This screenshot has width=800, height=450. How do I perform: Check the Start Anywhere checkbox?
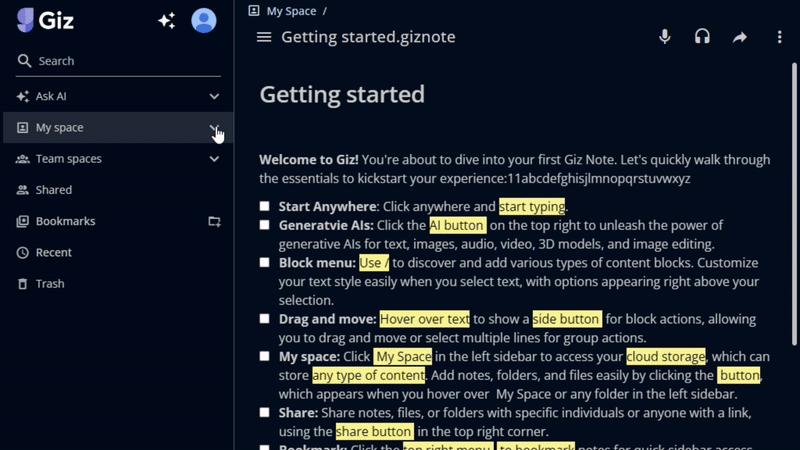click(x=264, y=206)
